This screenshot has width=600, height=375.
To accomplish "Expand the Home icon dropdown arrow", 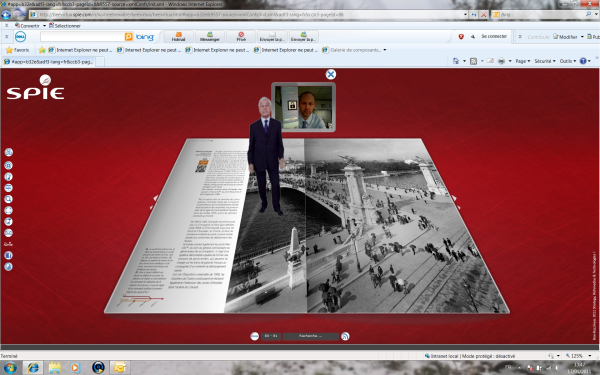I will [x=464, y=61].
